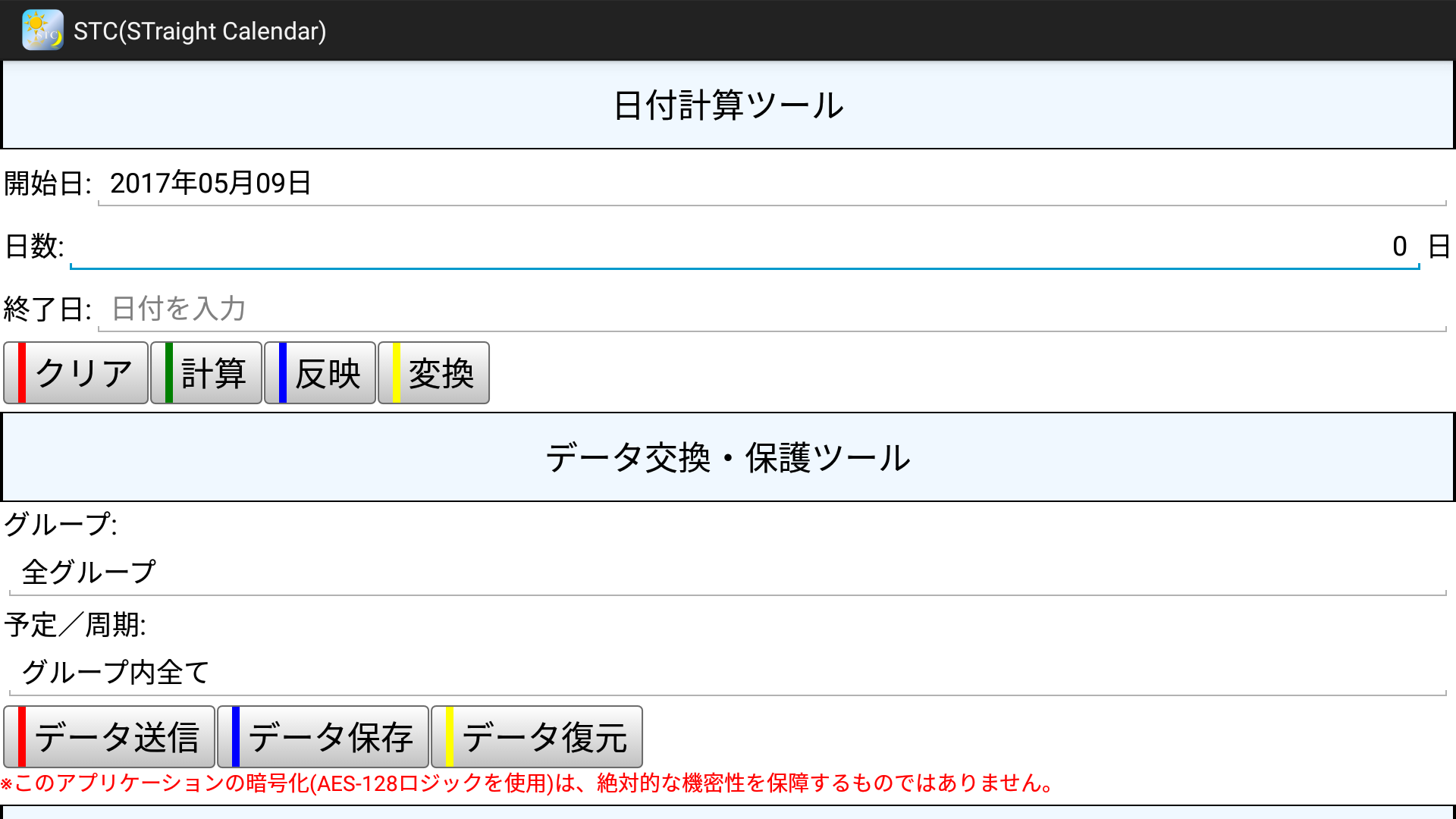Click the 予定／周期 label text

pyautogui.click(x=75, y=626)
